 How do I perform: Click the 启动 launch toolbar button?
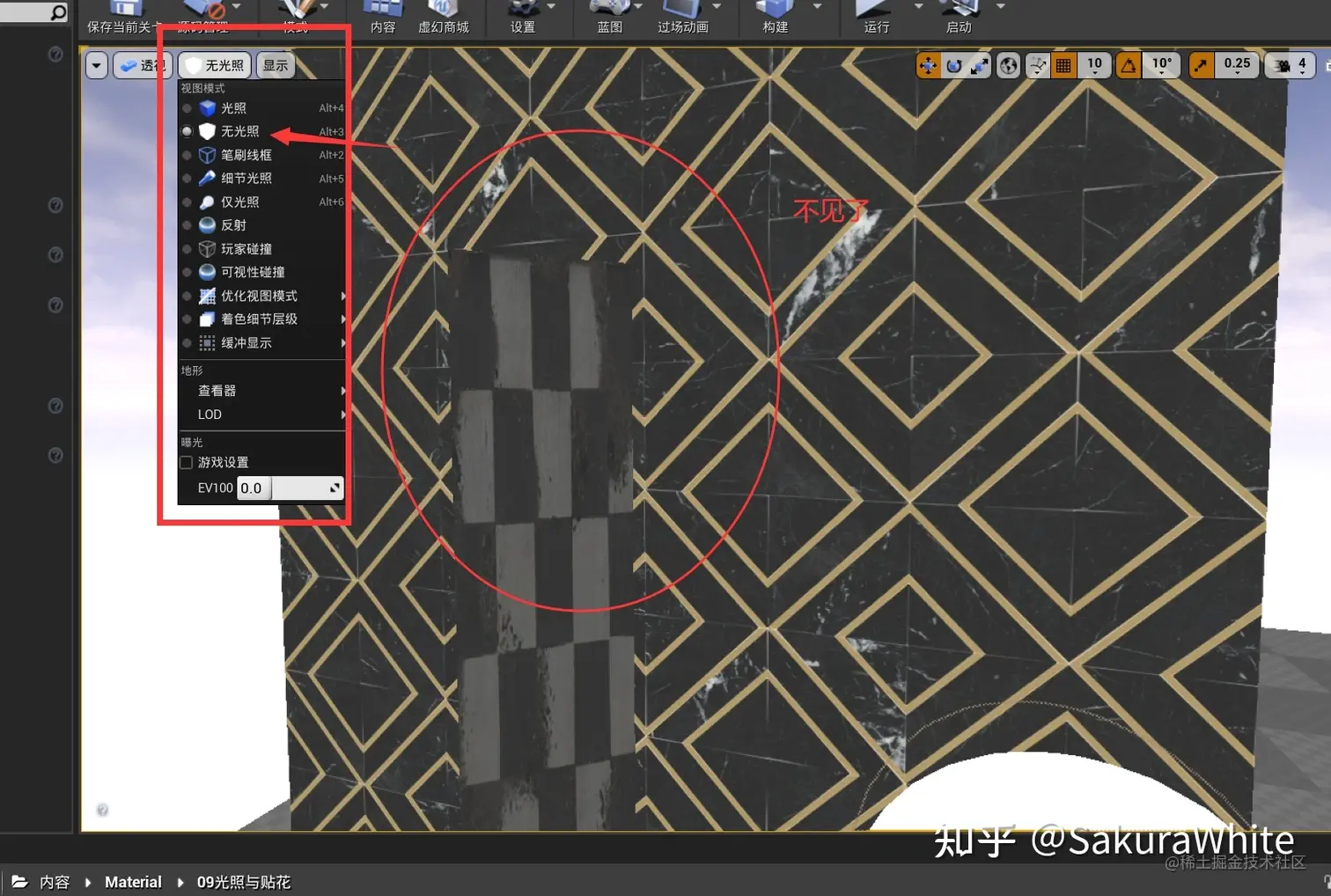pyautogui.click(x=960, y=18)
